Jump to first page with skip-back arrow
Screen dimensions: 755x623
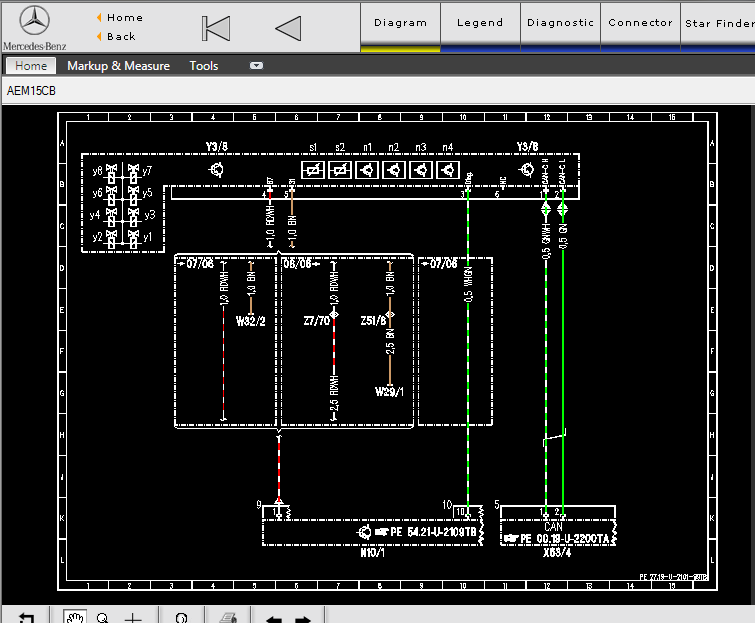(216, 29)
